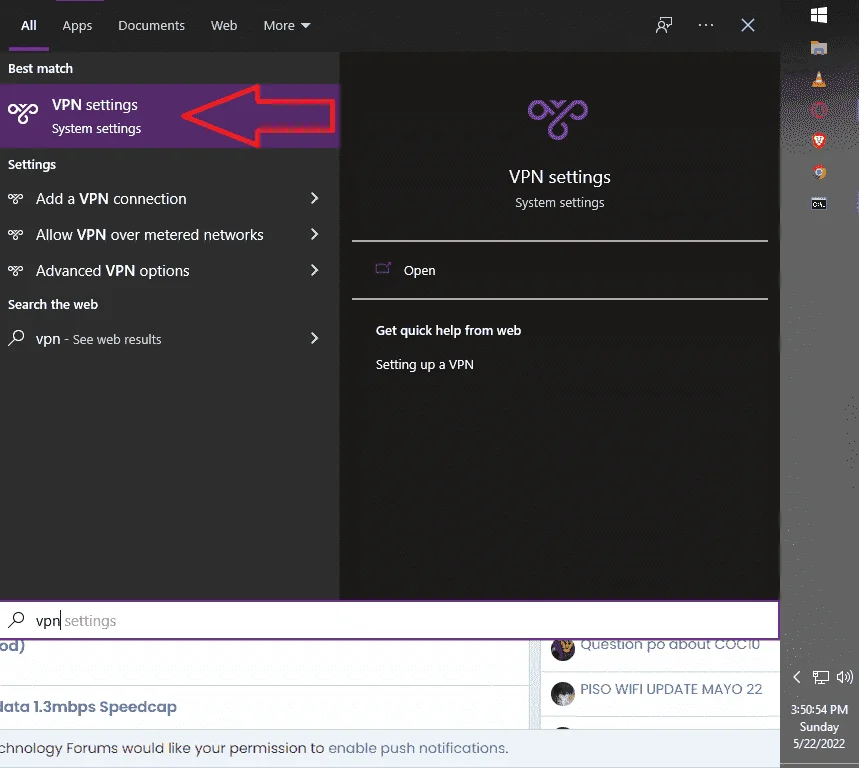Open File Explorer from the taskbar
The image size is (859, 768).
tap(819, 48)
